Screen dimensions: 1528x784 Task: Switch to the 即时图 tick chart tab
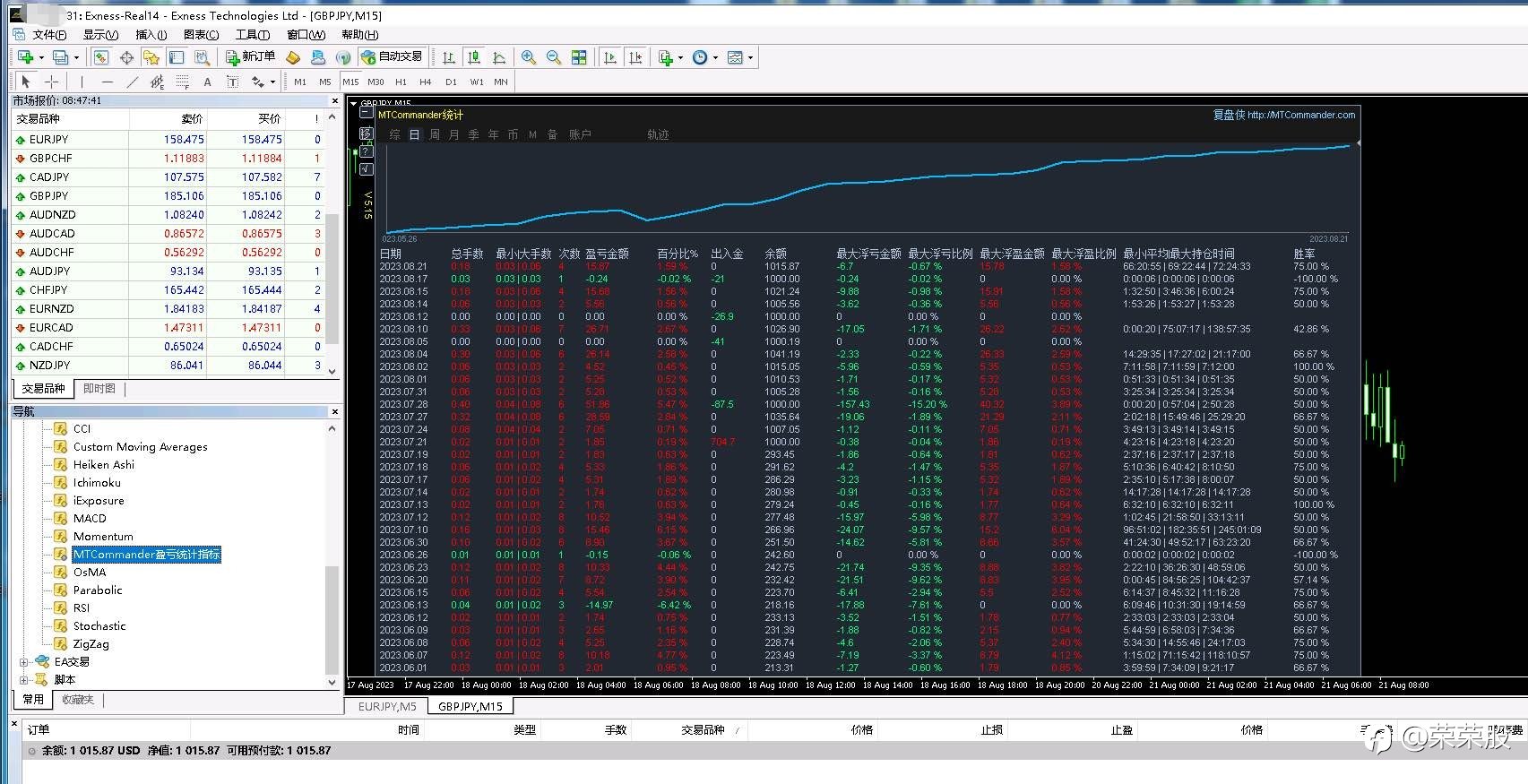(99, 389)
